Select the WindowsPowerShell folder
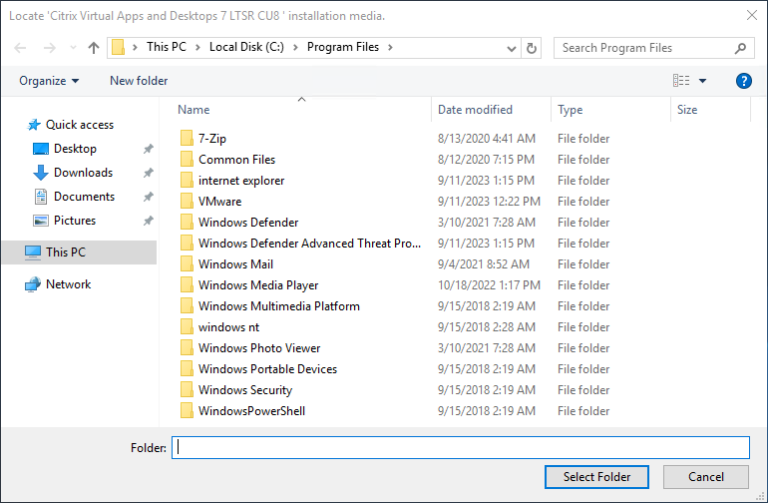Viewport: 768px width, 503px height. click(251, 411)
